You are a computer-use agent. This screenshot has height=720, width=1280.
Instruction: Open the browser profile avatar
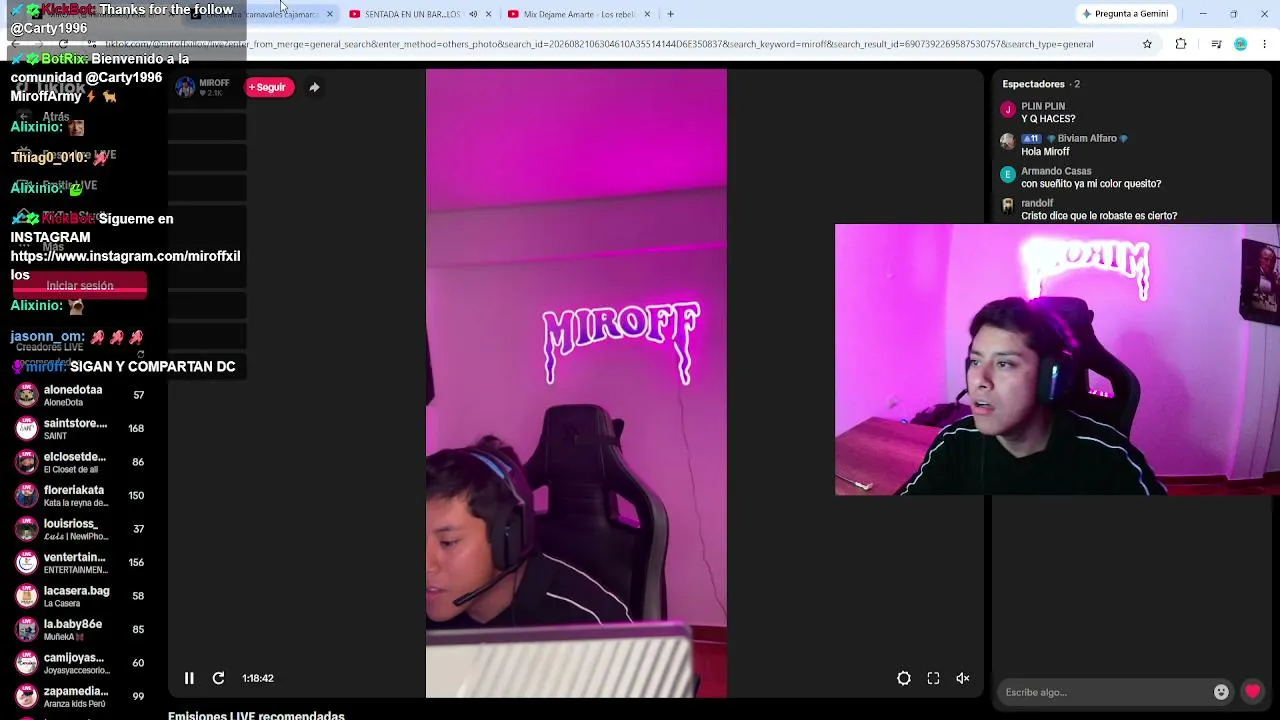point(1241,44)
